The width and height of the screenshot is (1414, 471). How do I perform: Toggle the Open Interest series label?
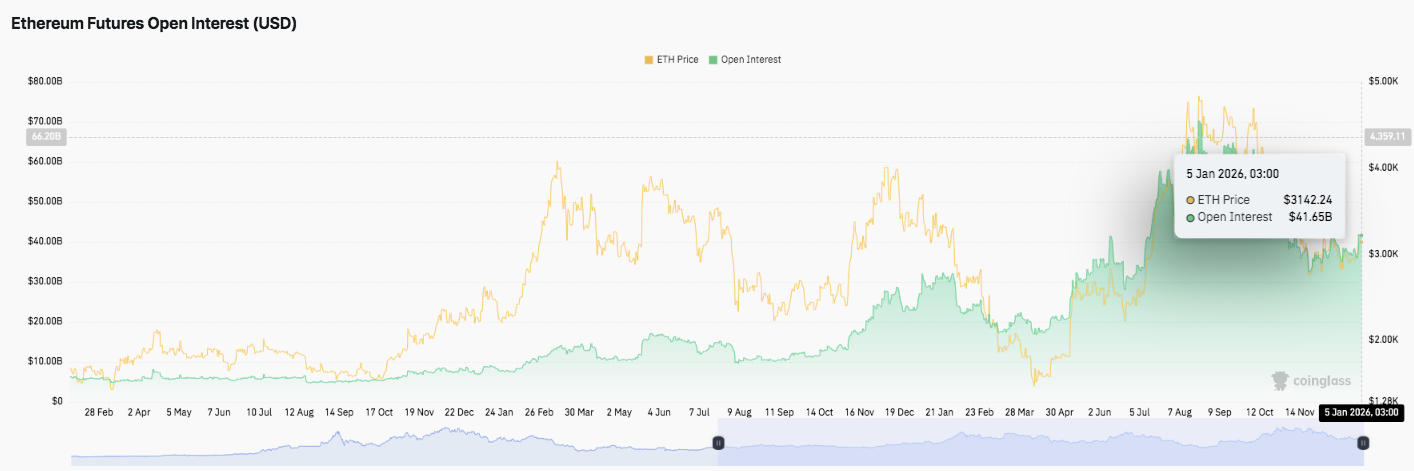coord(750,60)
